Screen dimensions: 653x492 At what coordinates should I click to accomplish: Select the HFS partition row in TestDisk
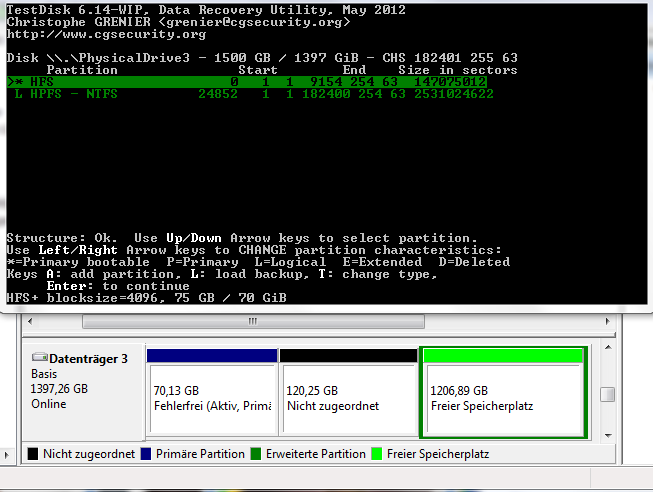point(247,82)
